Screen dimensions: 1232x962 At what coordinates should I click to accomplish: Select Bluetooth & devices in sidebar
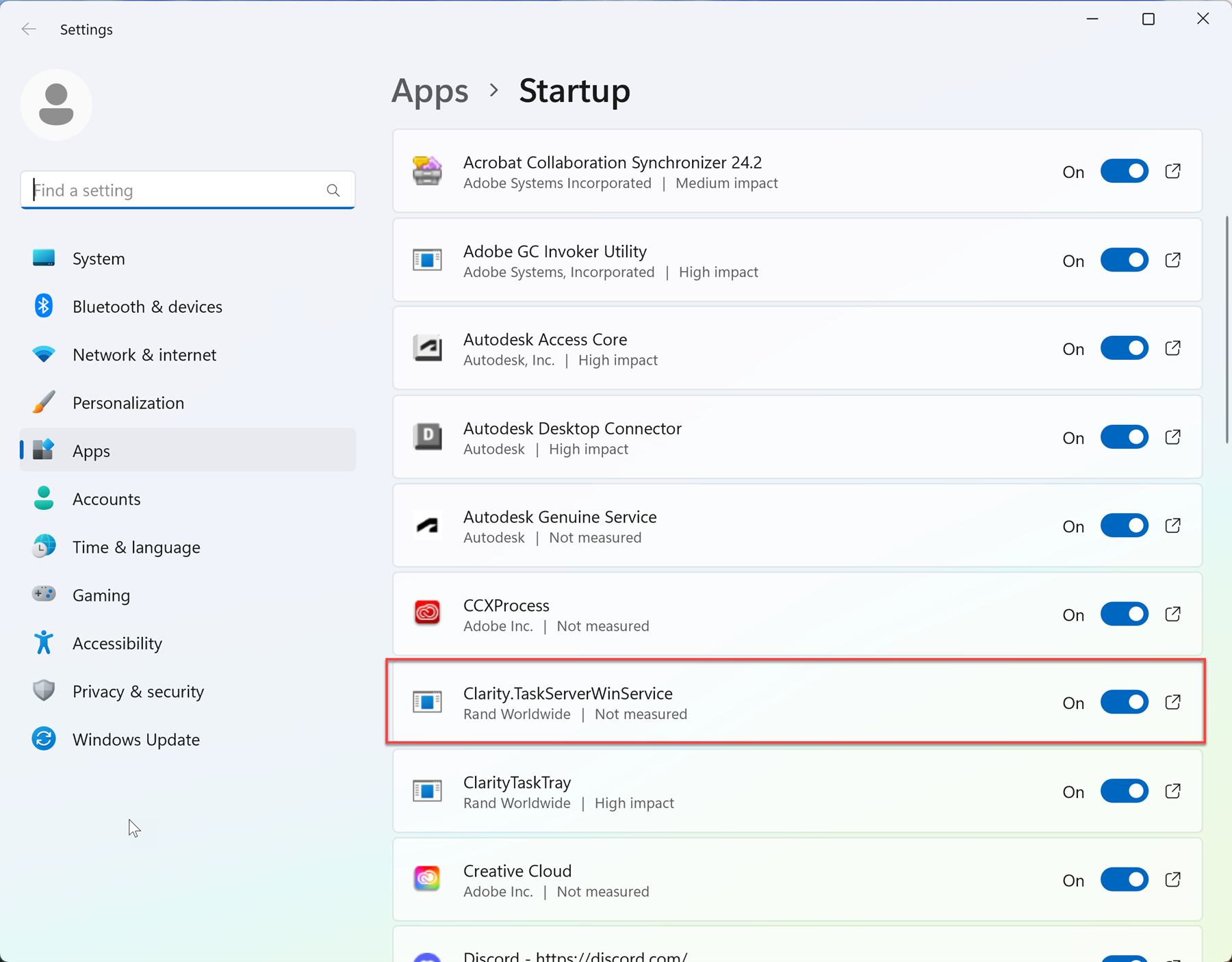[x=147, y=307]
